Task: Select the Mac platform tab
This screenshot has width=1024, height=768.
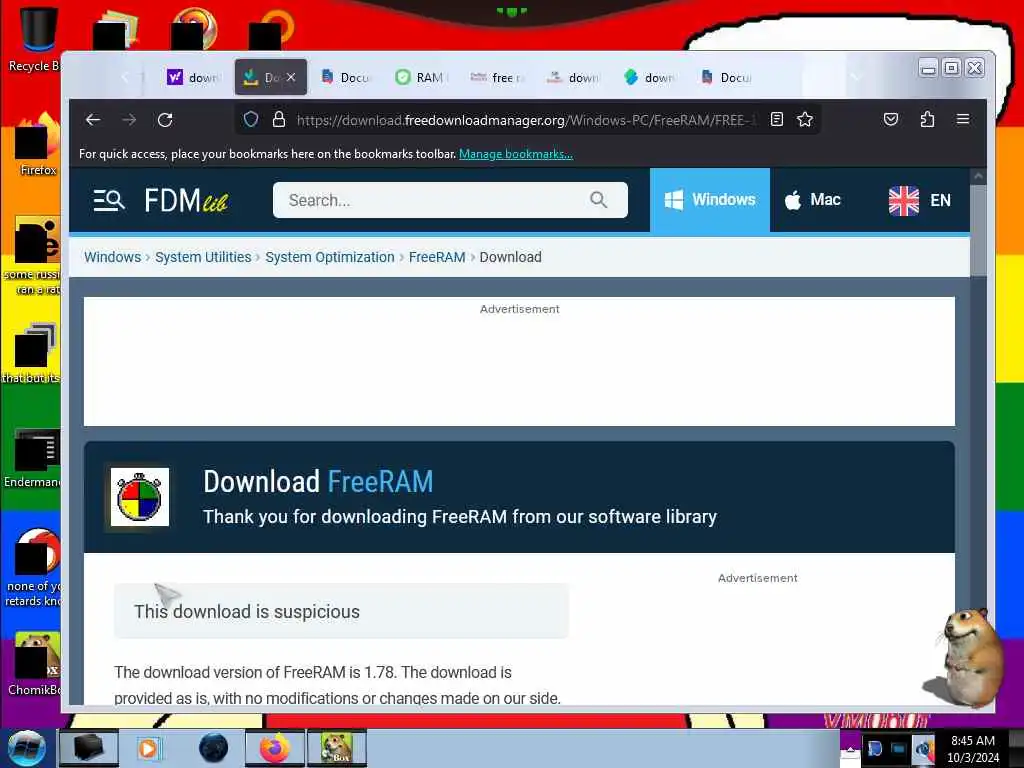Action: [812, 200]
